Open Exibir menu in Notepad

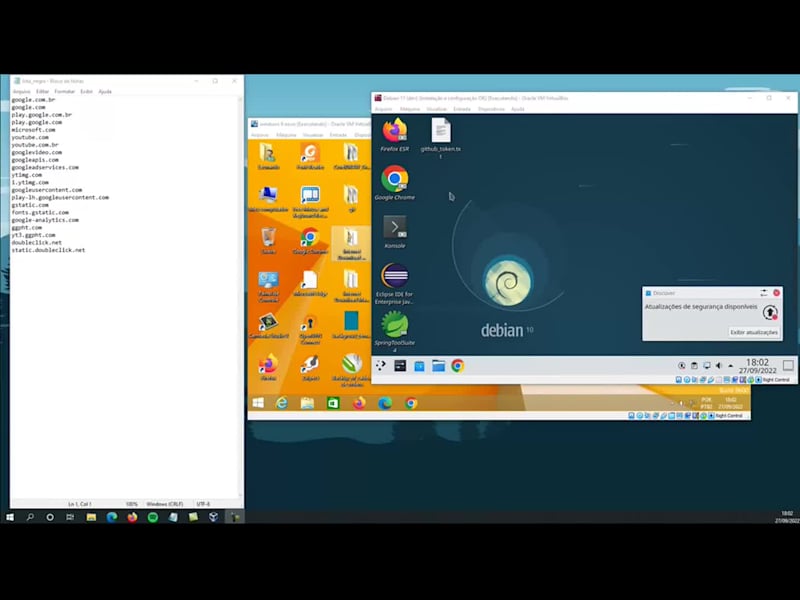point(87,91)
